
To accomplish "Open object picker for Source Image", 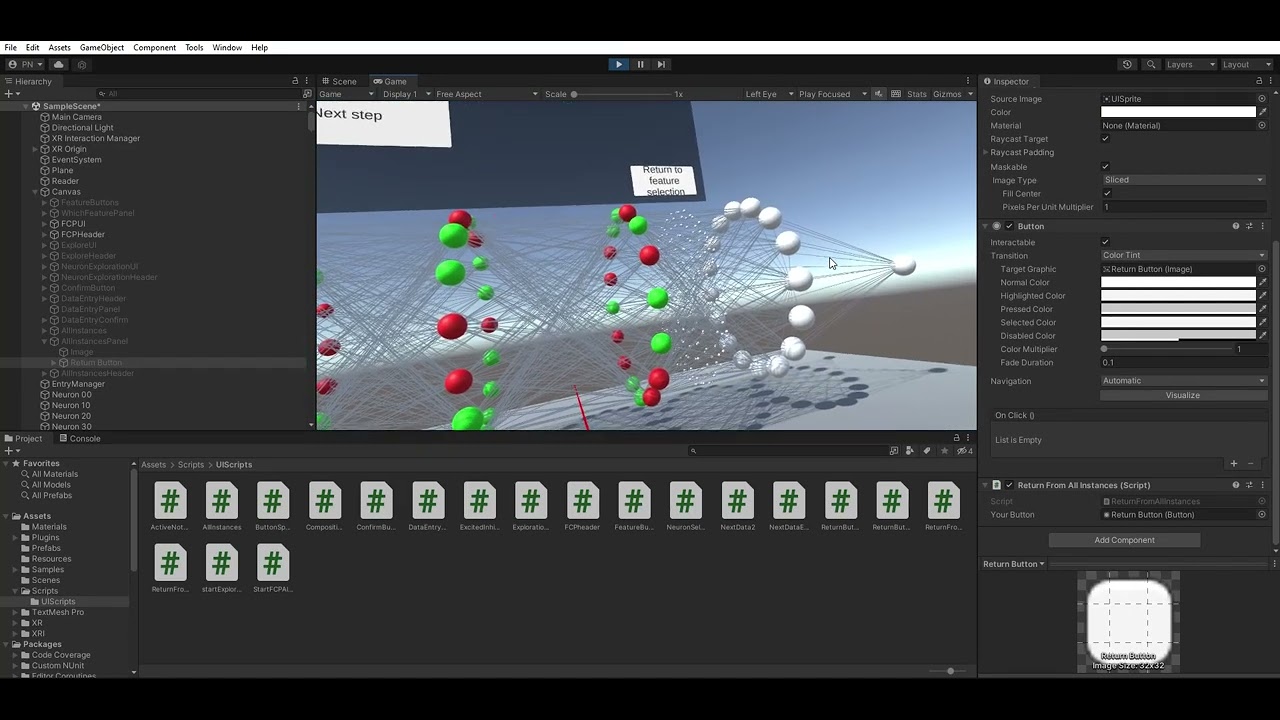I will pyautogui.click(x=1262, y=99).
